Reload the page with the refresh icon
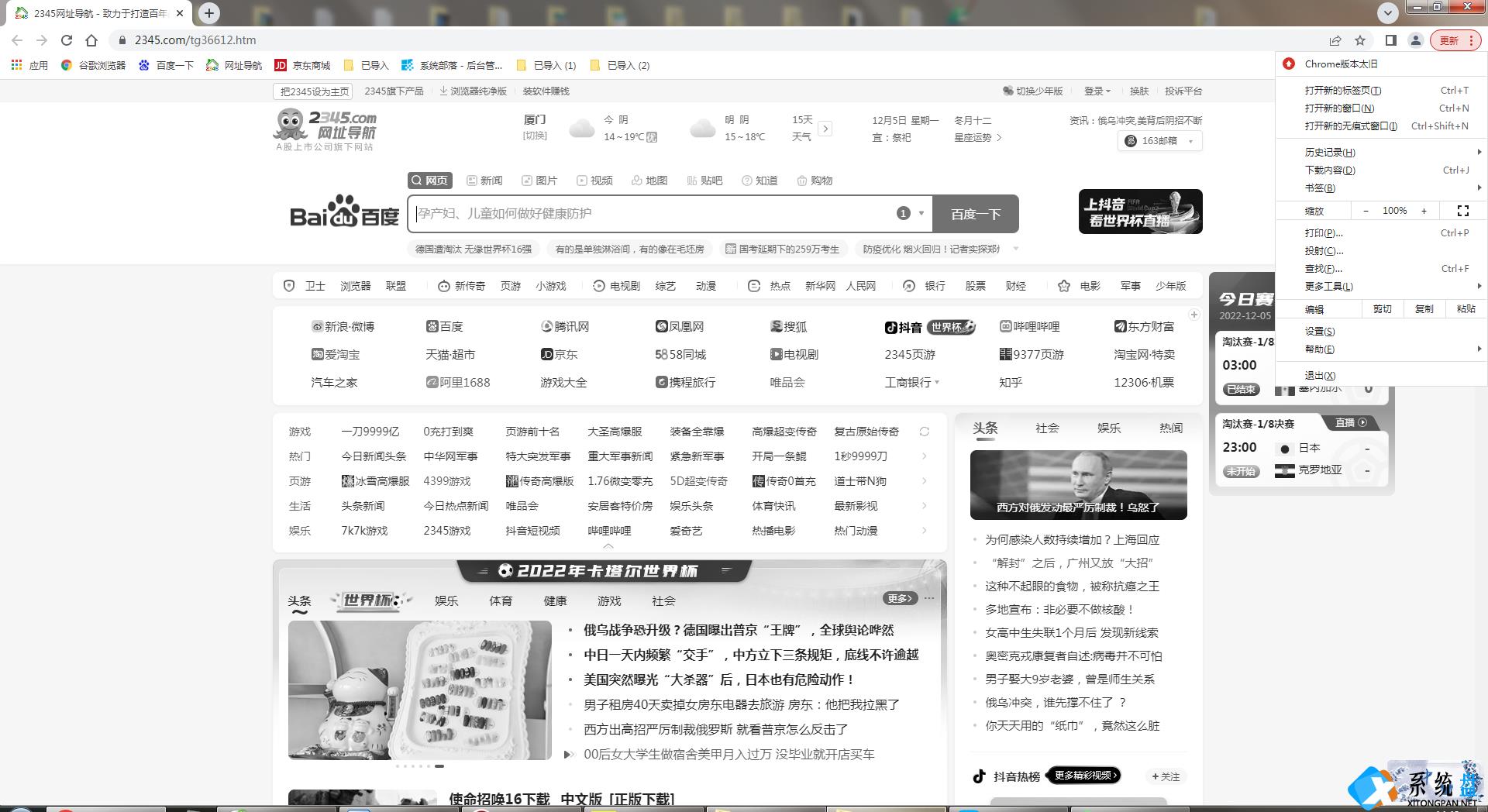This screenshot has width=1488, height=812. (x=67, y=40)
